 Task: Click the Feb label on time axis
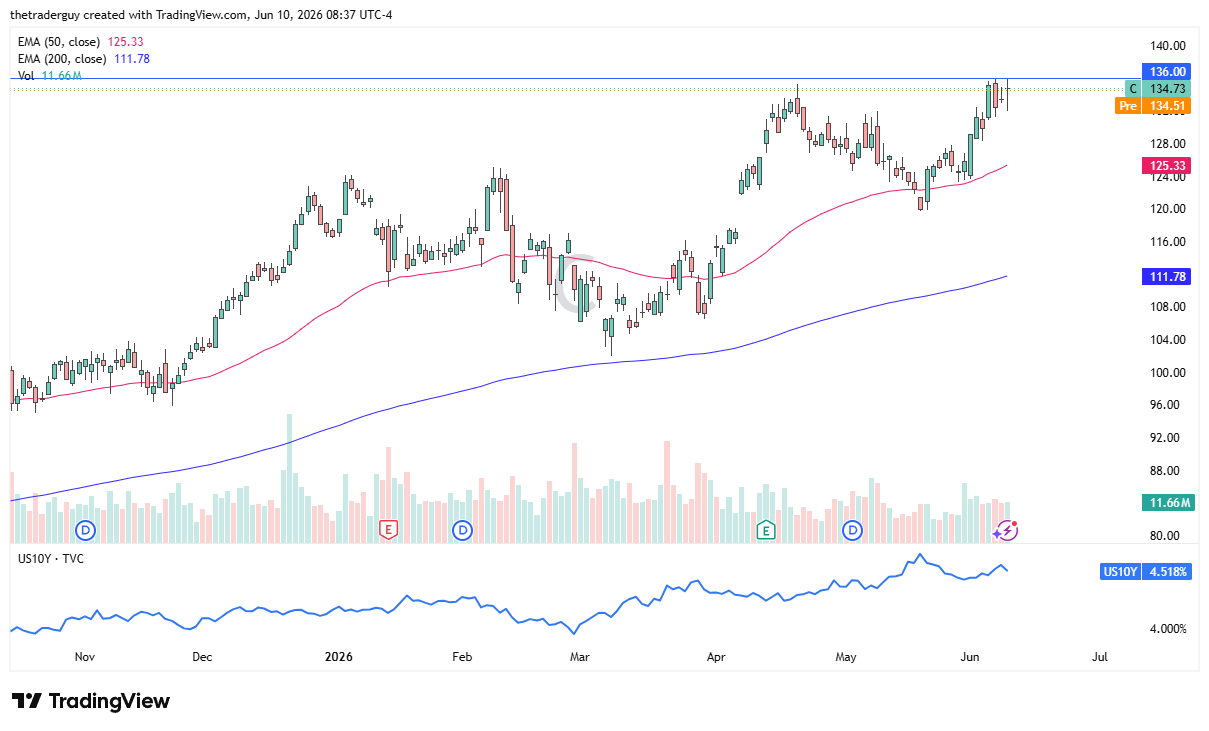coord(462,657)
